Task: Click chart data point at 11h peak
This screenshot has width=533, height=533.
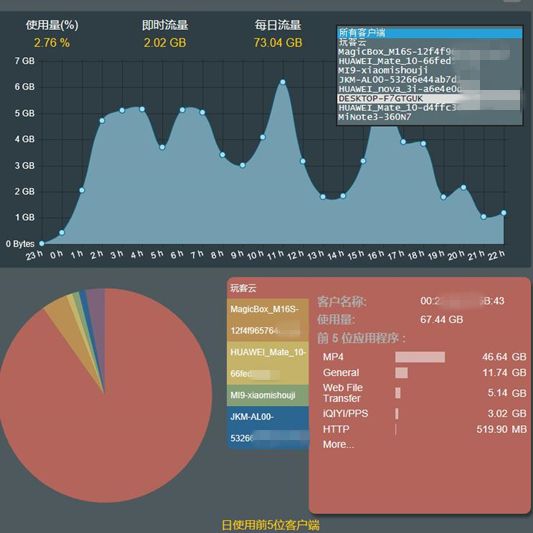Action: [282, 82]
